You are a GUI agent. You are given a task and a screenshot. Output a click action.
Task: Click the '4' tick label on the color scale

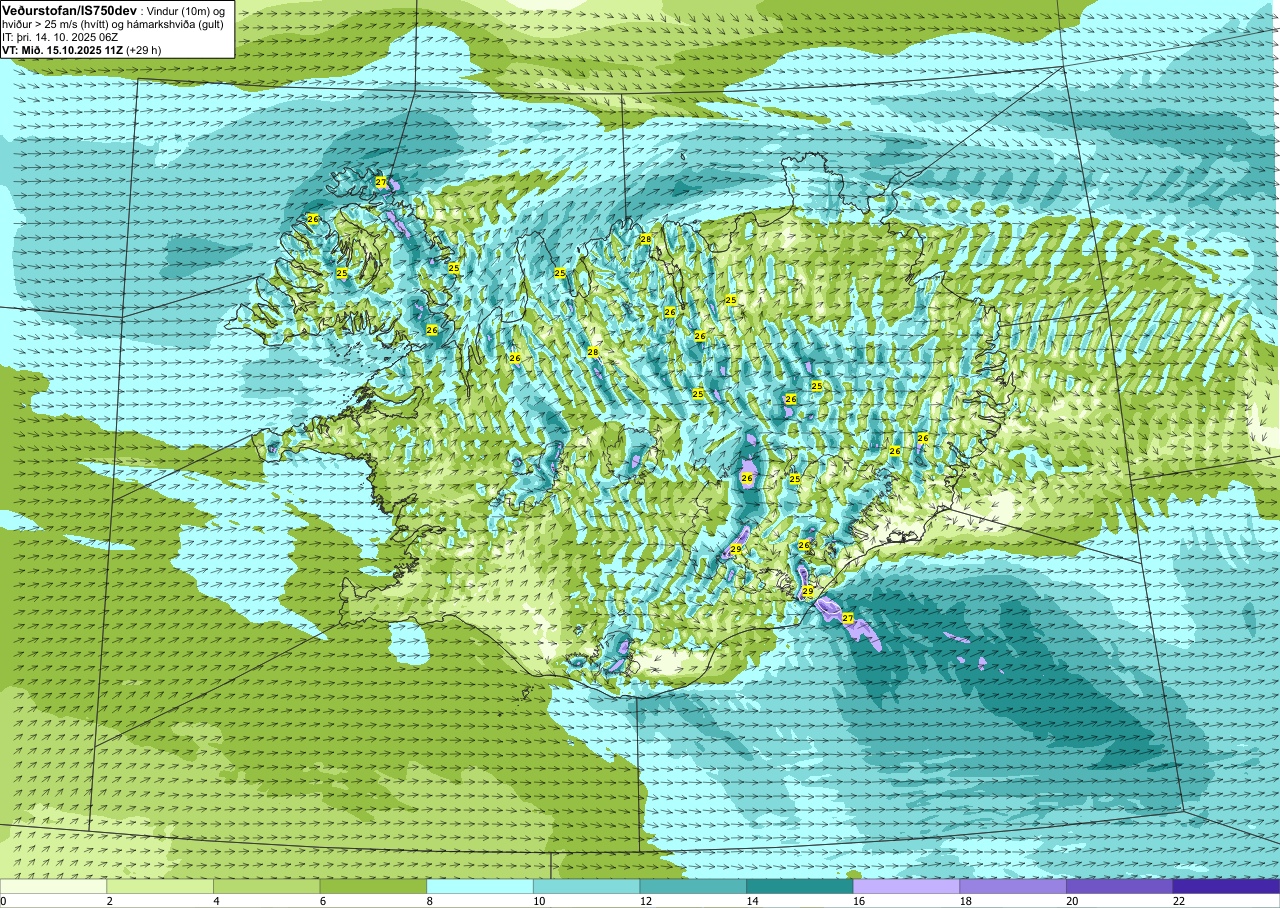pyautogui.click(x=216, y=901)
